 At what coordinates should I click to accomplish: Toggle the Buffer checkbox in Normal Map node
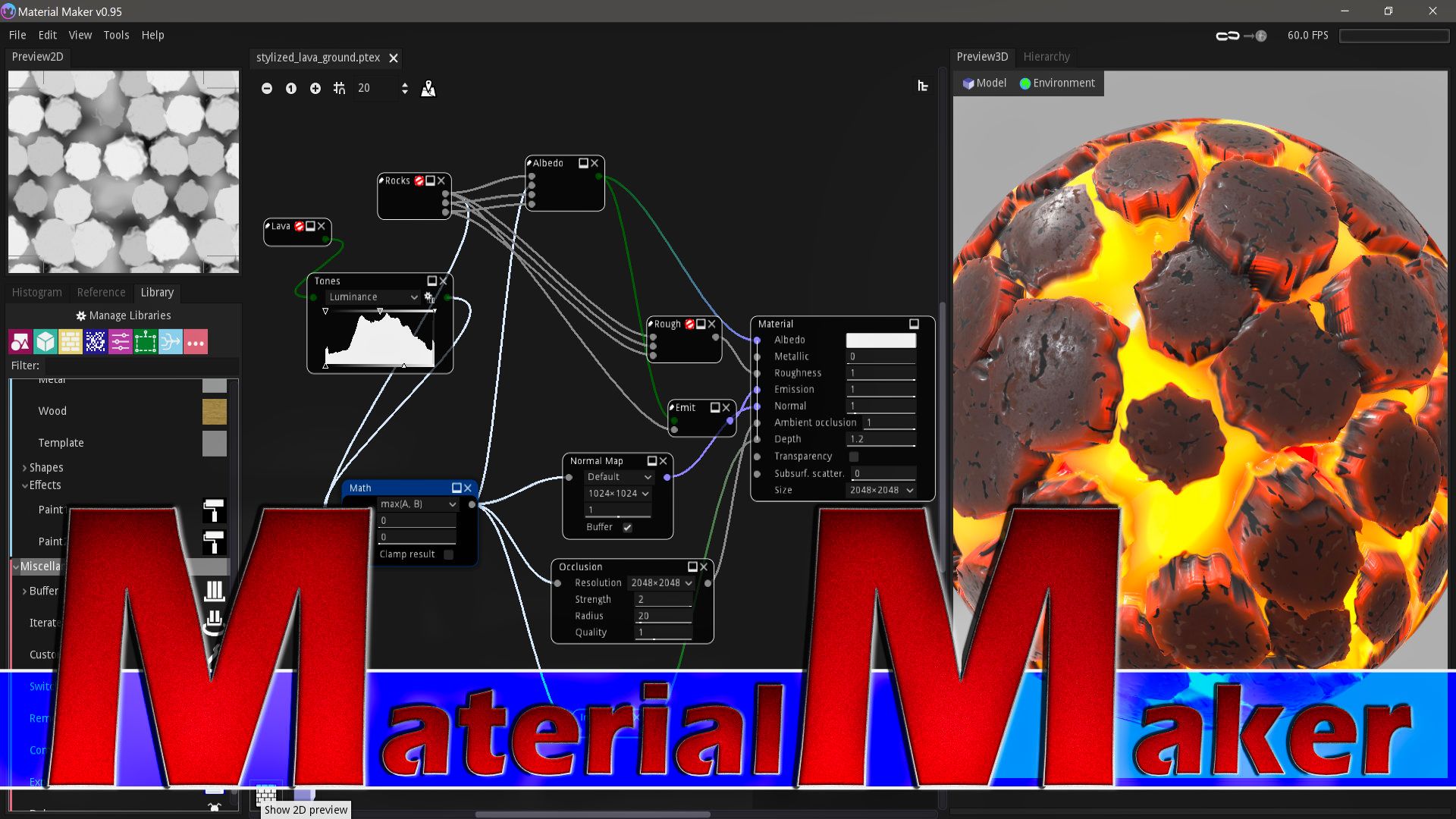click(627, 527)
